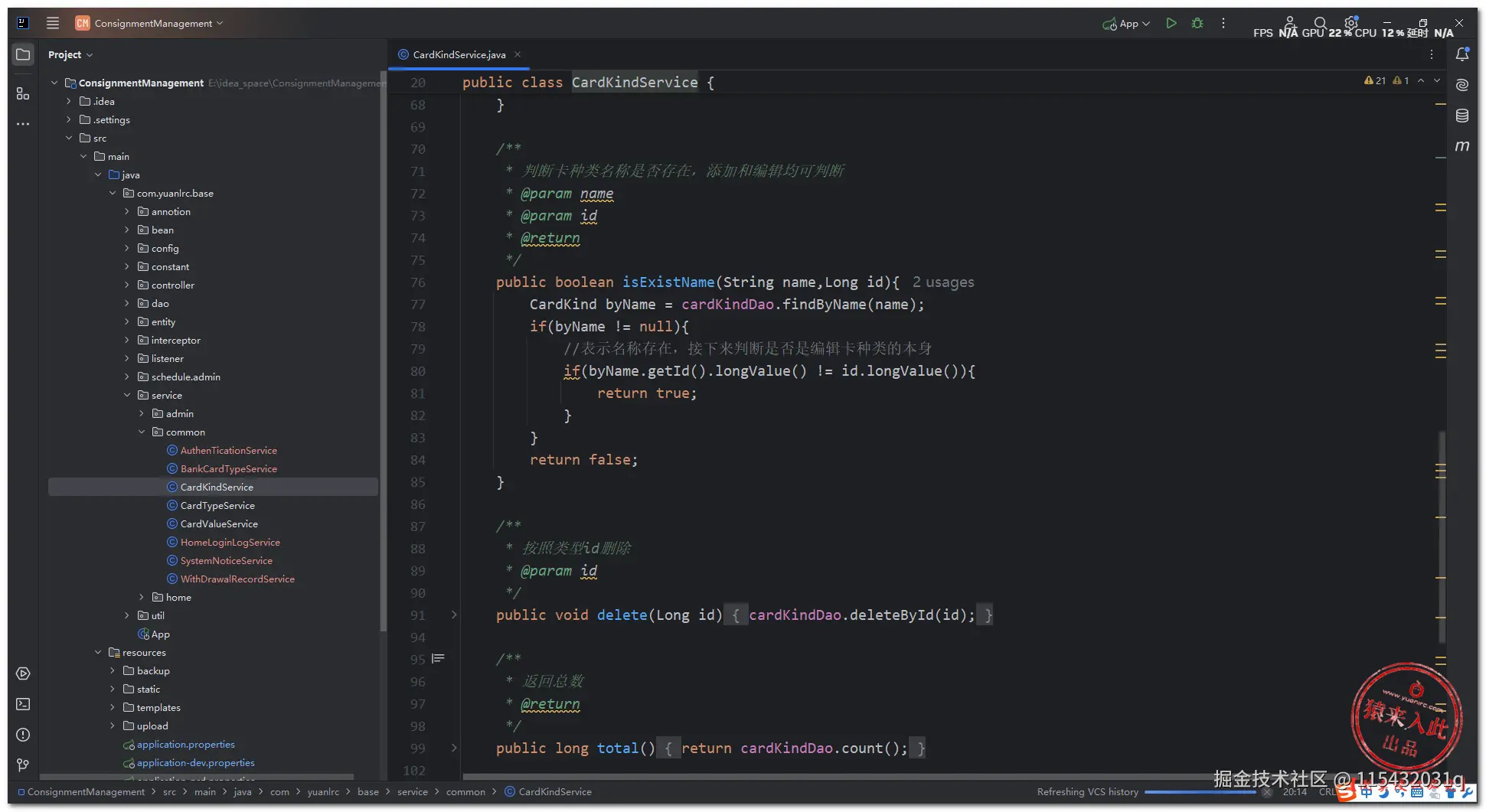The width and height of the screenshot is (1486, 812).
Task: Close the CardKindService.java tab
Action: tap(518, 54)
